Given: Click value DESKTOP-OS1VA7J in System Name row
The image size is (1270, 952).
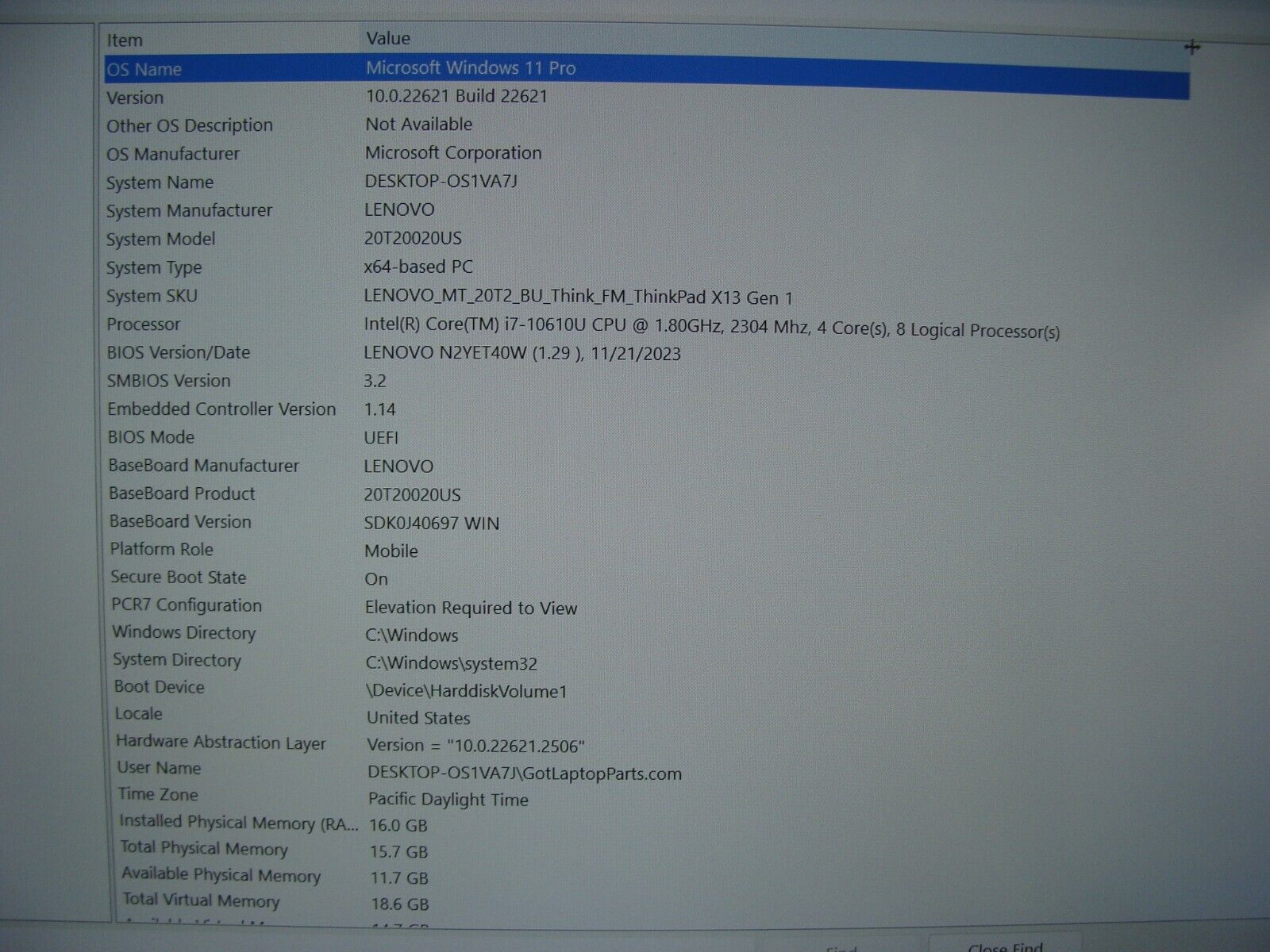Looking at the screenshot, I should (441, 181).
